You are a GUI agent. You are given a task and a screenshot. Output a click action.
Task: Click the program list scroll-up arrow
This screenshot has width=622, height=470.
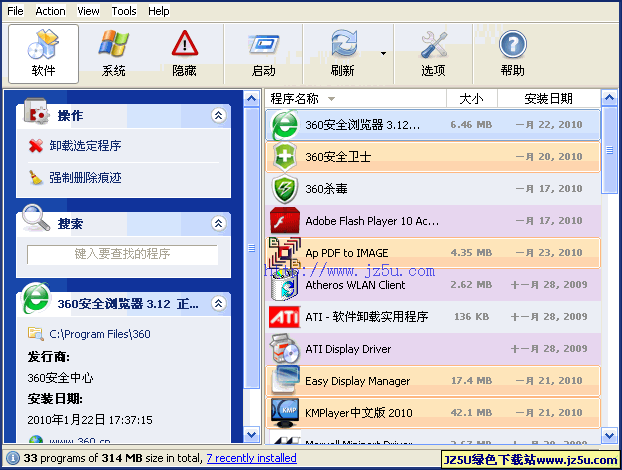(x=610, y=98)
